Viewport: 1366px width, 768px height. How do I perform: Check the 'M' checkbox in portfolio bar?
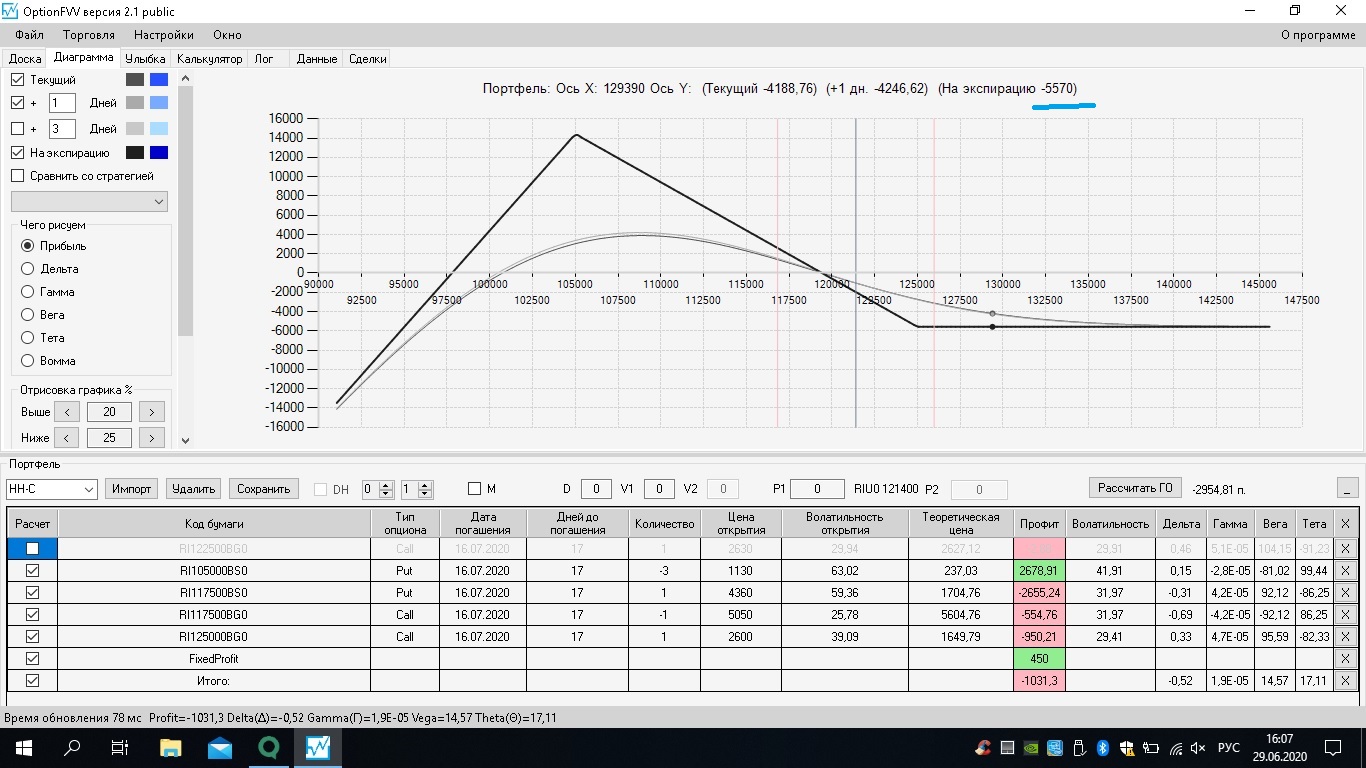475,489
